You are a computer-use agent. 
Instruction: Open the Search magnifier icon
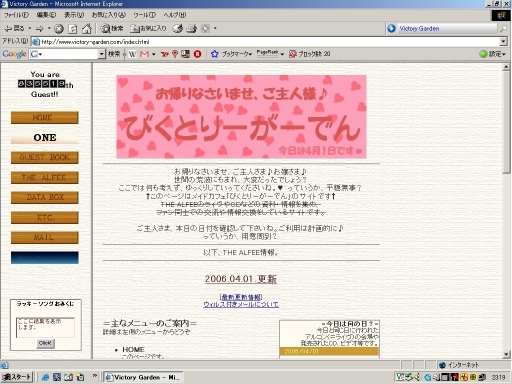pos(105,29)
